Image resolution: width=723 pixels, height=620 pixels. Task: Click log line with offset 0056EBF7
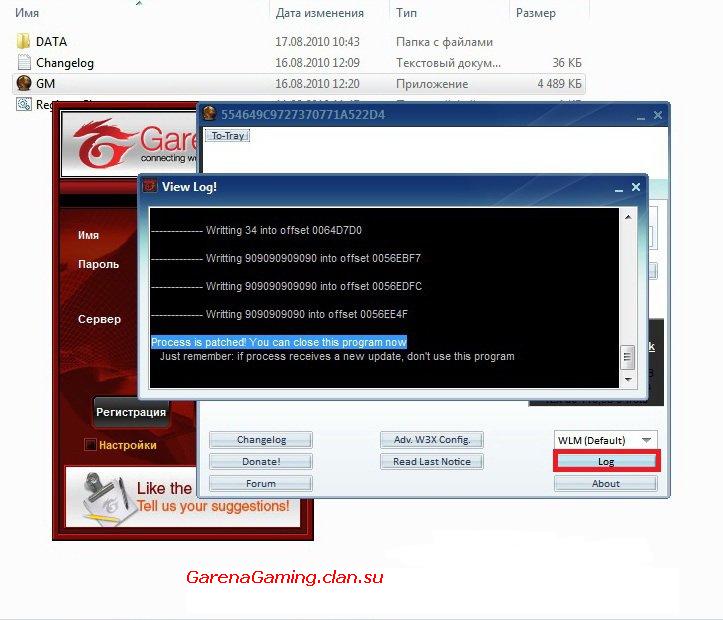pos(286,258)
